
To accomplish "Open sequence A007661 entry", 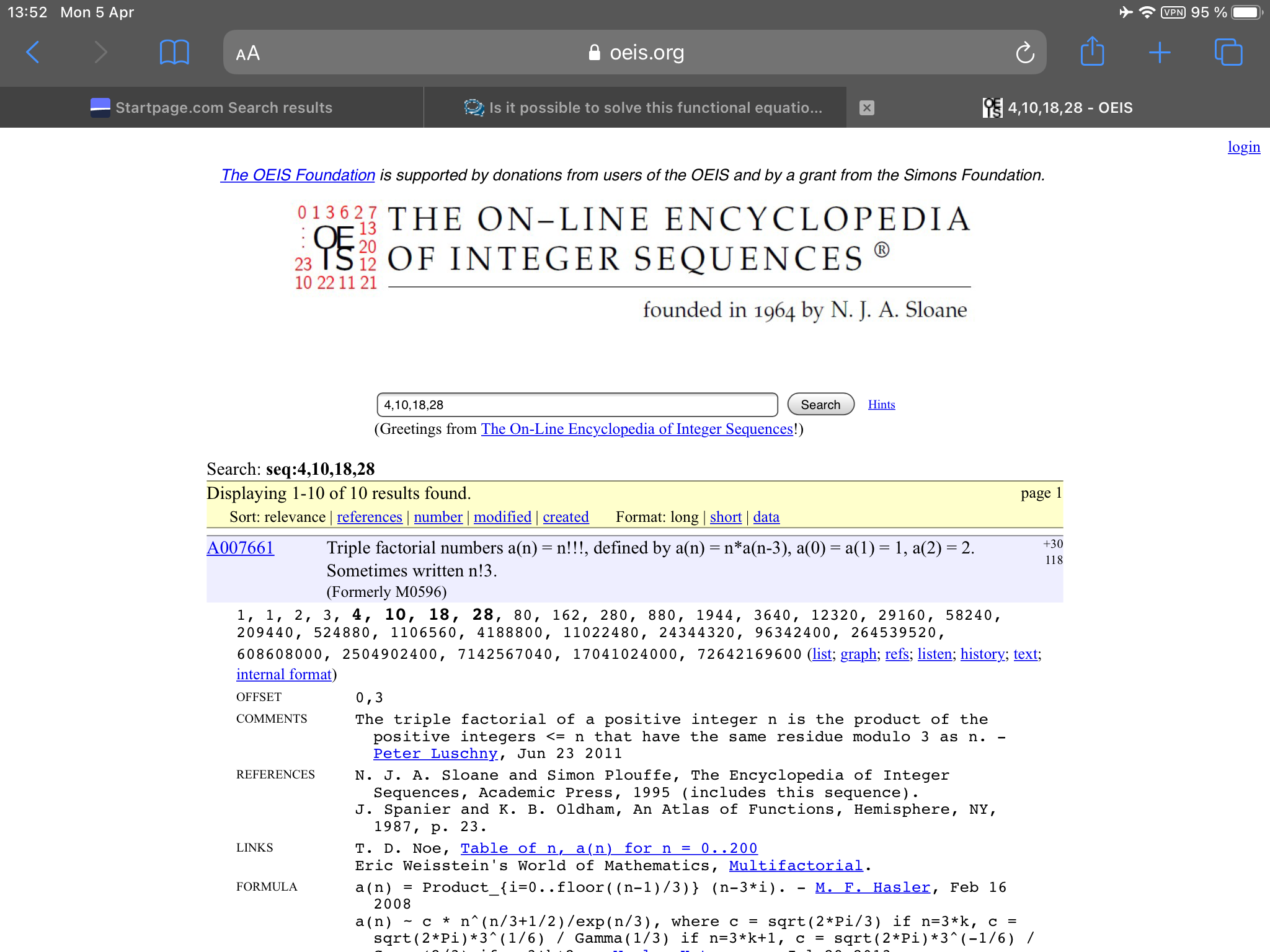I will (240, 548).
